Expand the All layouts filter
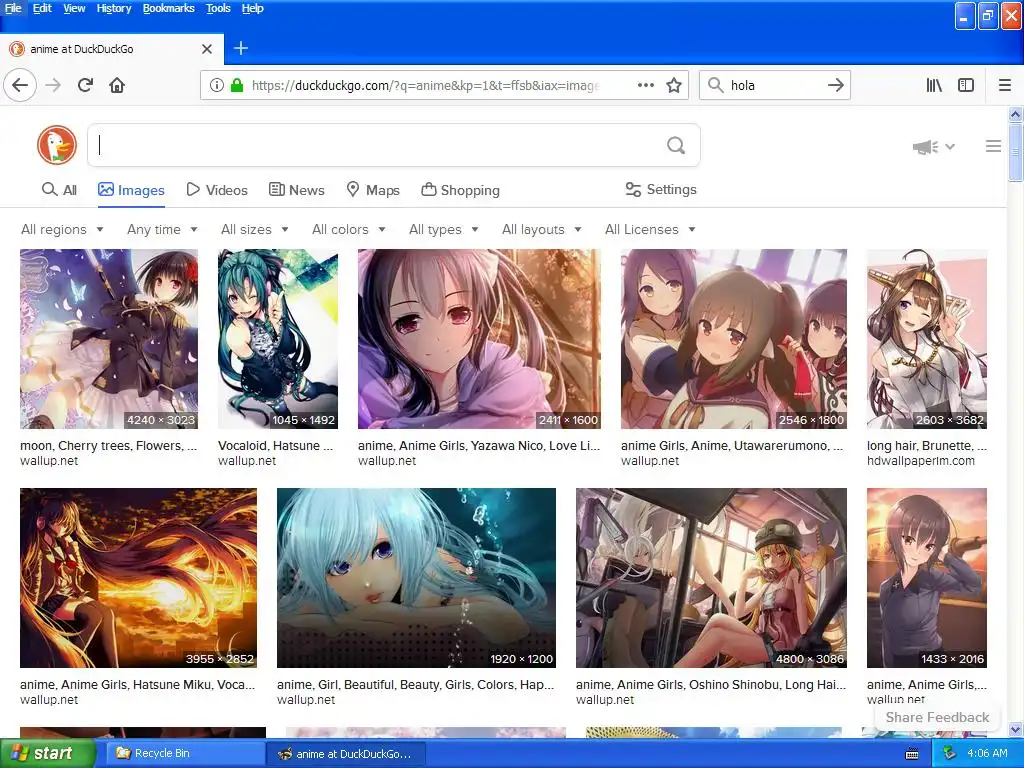The height and width of the screenshot is (768, 1024). coord(541,229)
